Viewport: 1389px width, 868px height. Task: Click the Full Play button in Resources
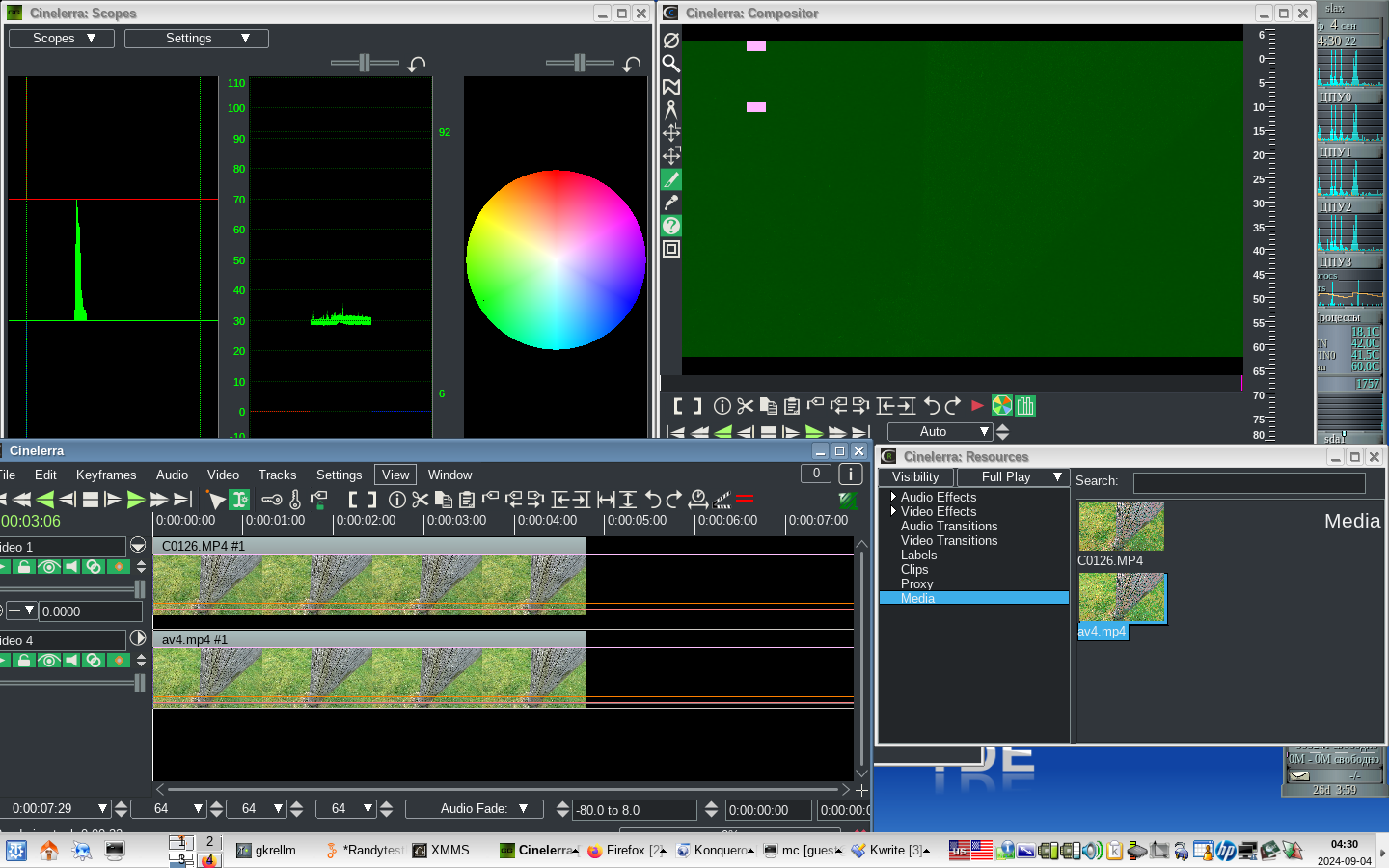[x=1012, y=477]
